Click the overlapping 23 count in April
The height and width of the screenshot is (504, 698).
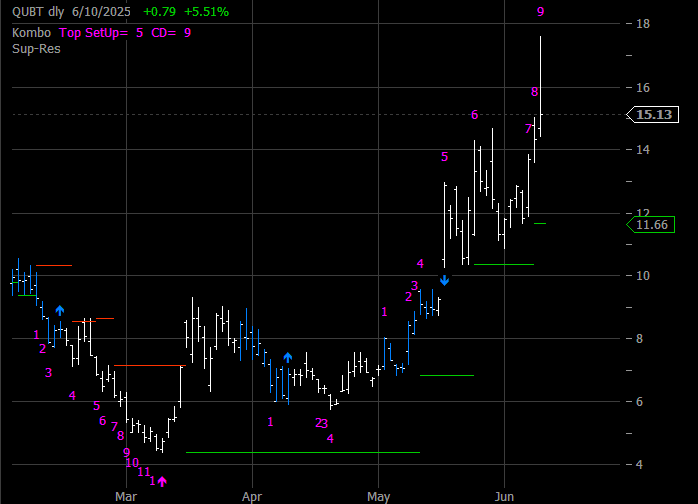click(x=321, y=423)
